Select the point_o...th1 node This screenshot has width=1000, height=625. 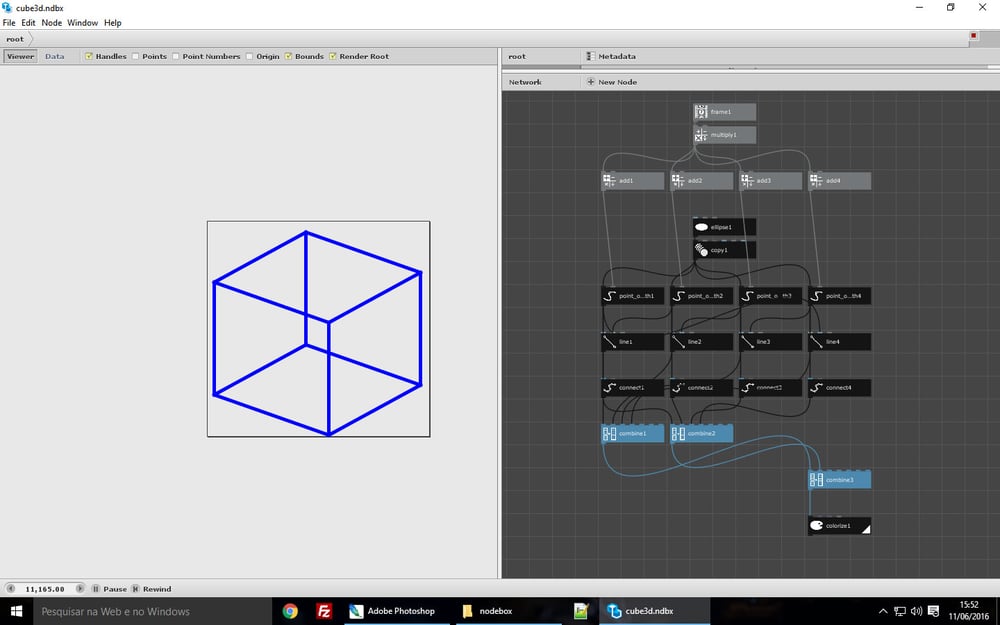(x=633, y=296)
